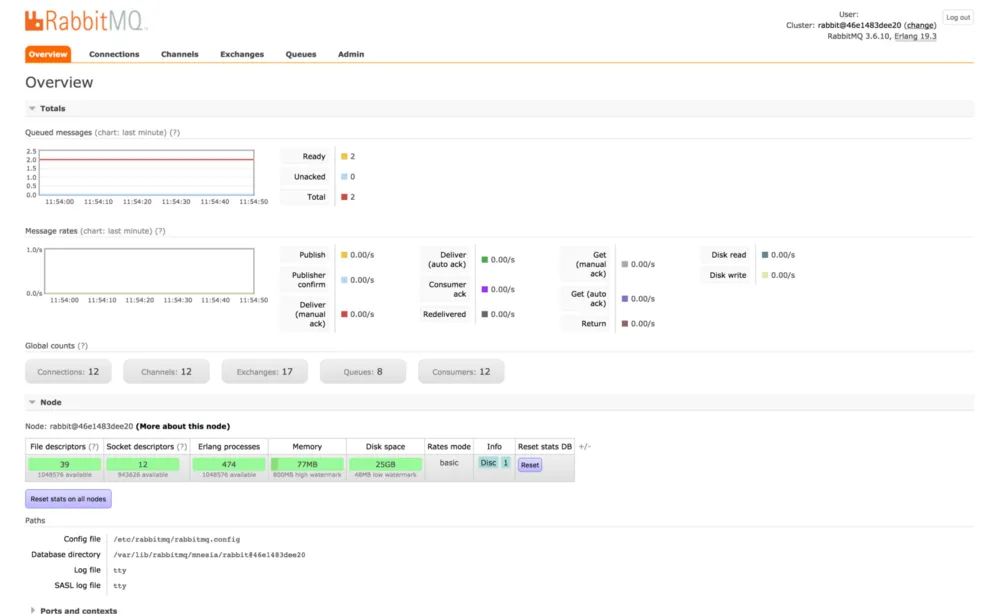
Task: Open the Channels: 12 count
Action: point(166,372)
